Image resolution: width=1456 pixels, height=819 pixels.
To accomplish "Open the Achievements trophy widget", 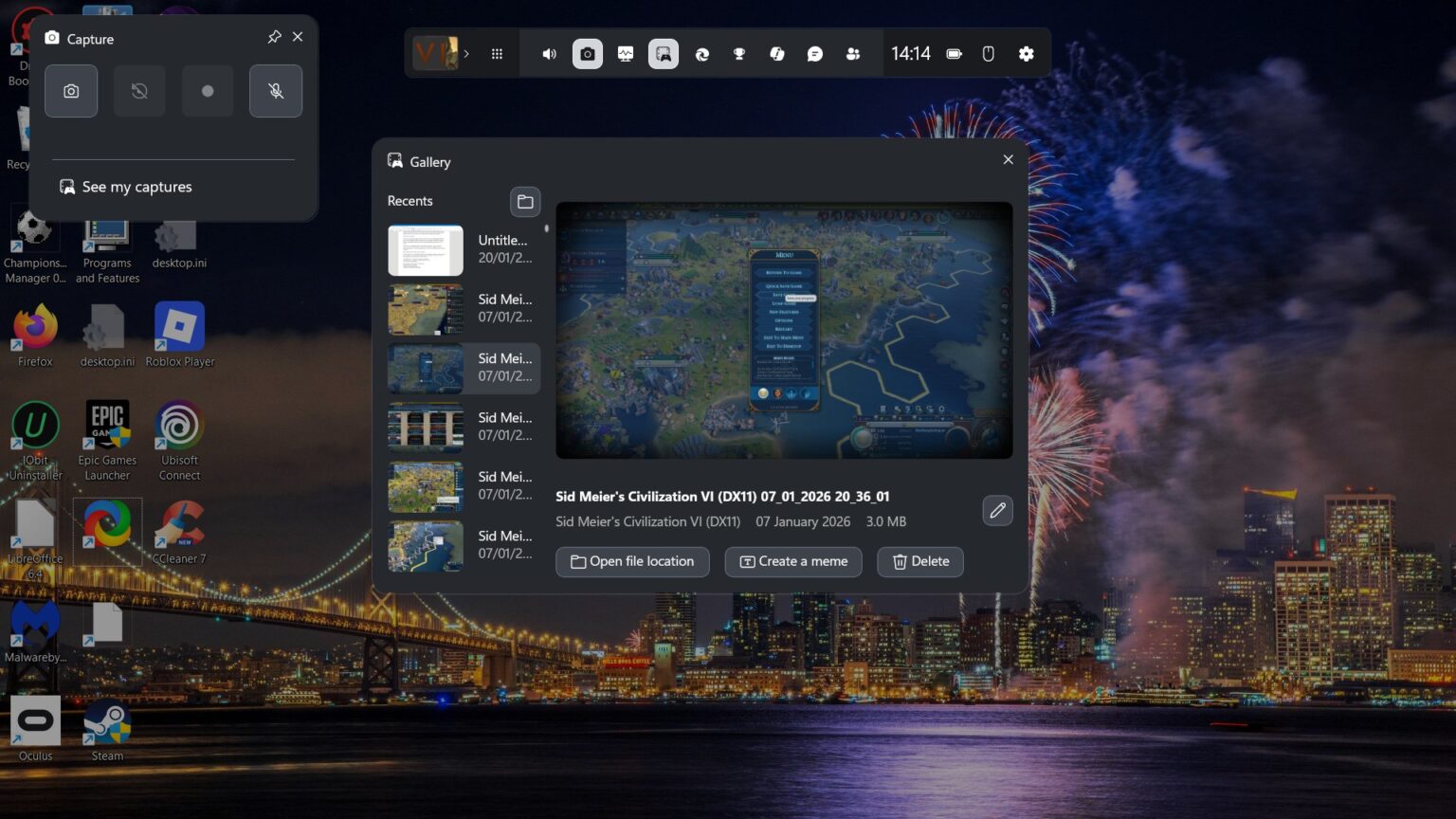I will [738, 54].
